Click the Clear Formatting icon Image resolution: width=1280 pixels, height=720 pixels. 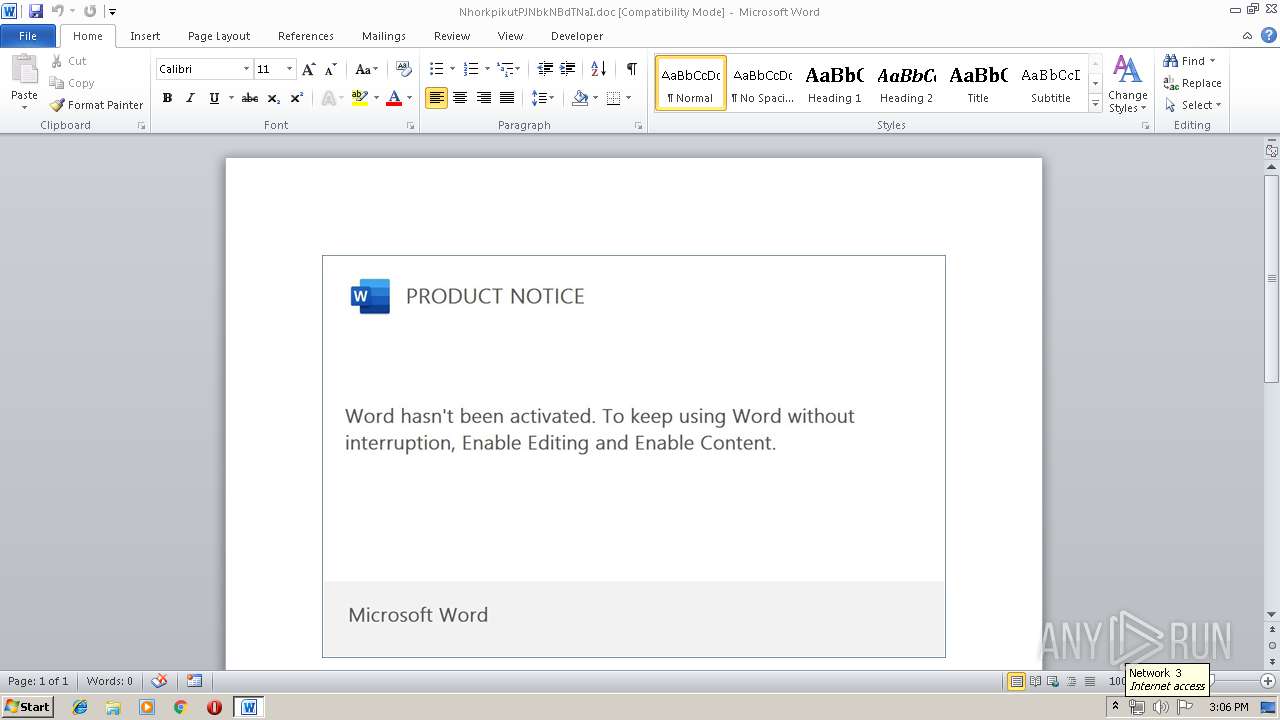point(404,69)
